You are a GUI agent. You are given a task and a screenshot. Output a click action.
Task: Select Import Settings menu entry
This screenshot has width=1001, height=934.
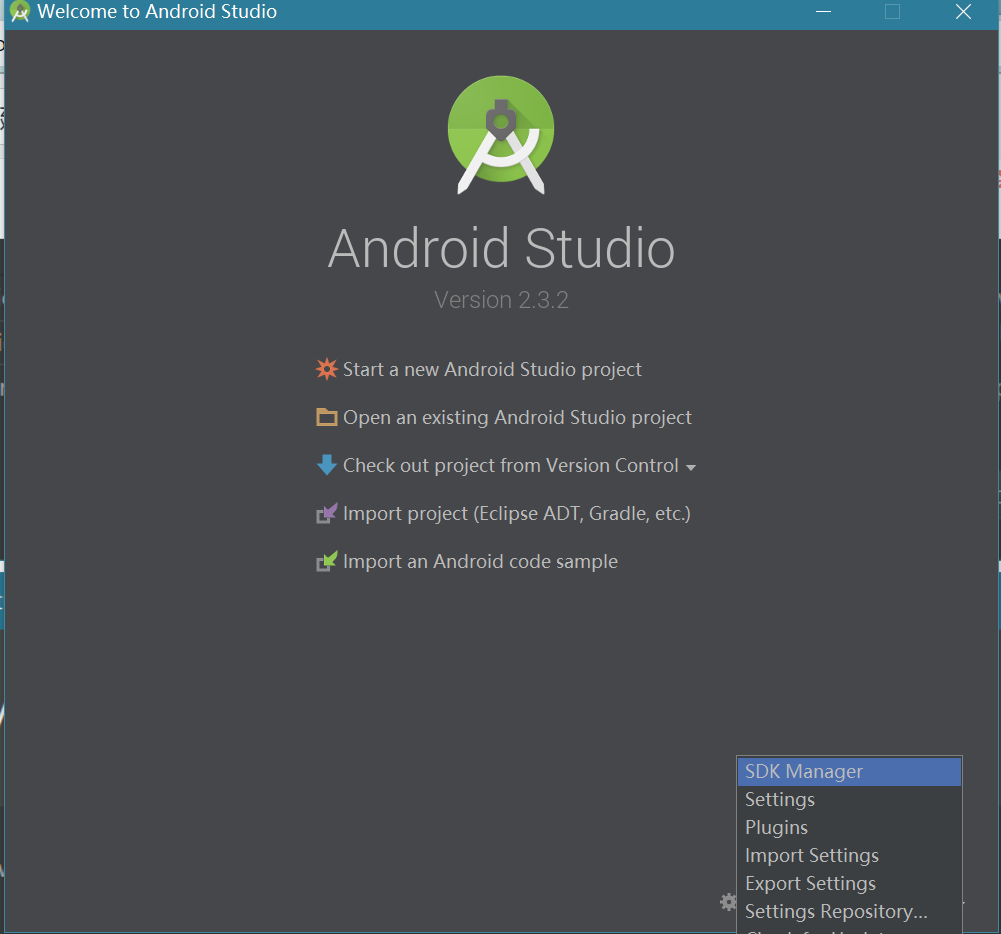[811, 855]
